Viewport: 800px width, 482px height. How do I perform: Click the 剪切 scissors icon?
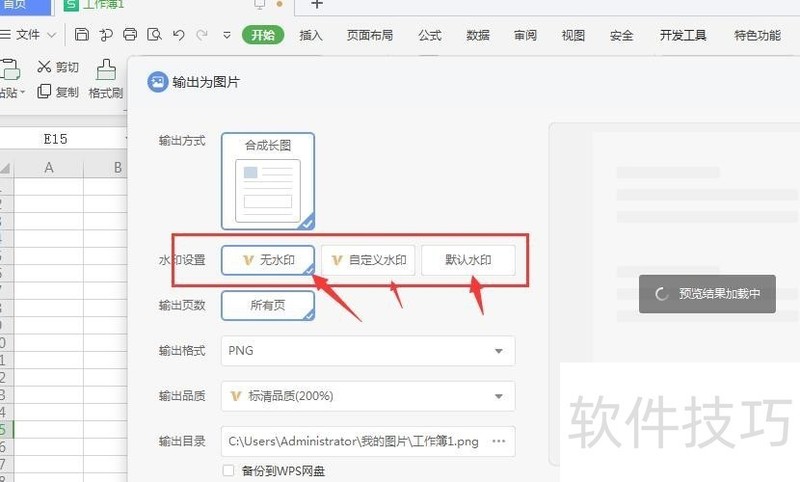44,66
